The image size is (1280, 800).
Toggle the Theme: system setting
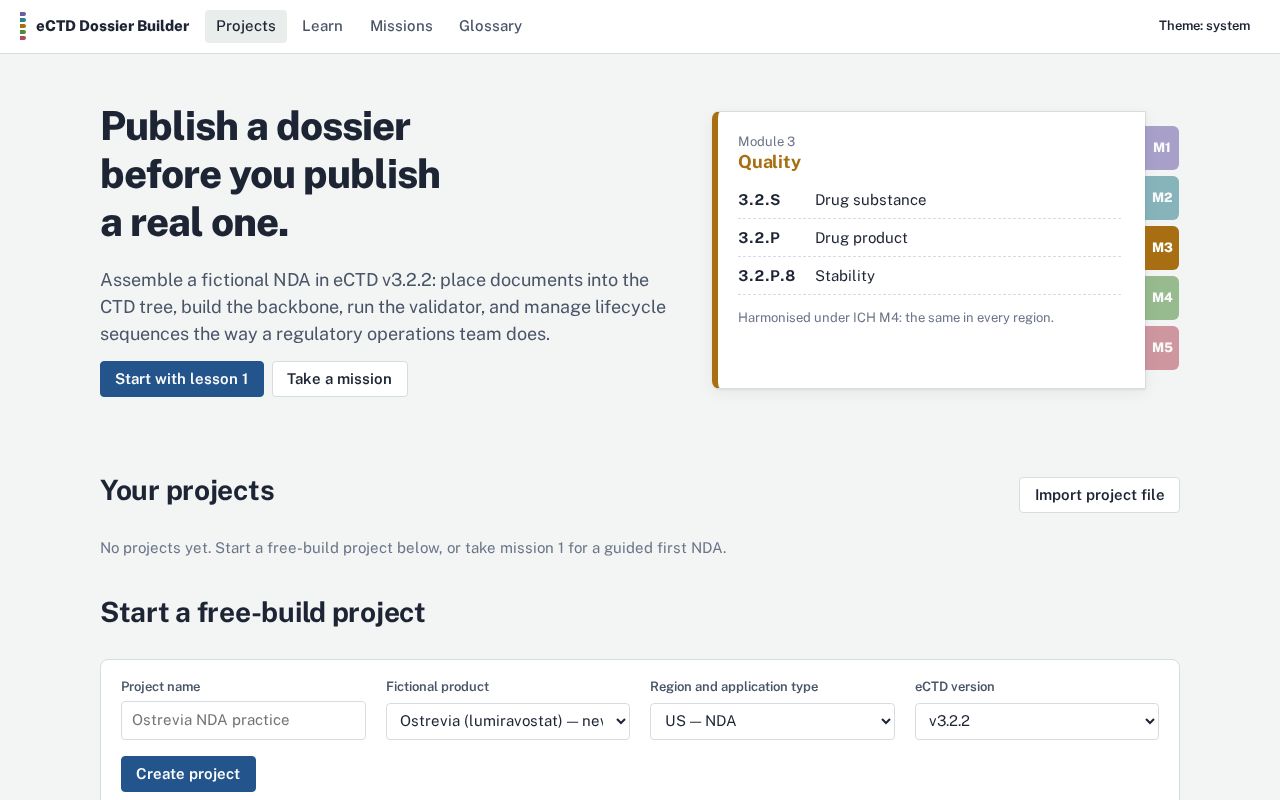[1204, 26]
